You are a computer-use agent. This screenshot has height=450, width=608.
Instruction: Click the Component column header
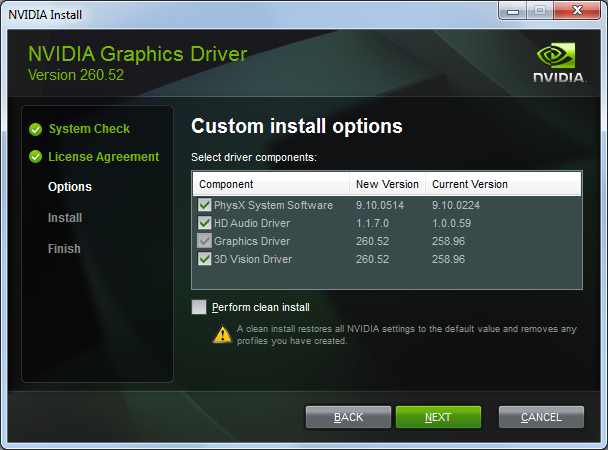(271, 184)
